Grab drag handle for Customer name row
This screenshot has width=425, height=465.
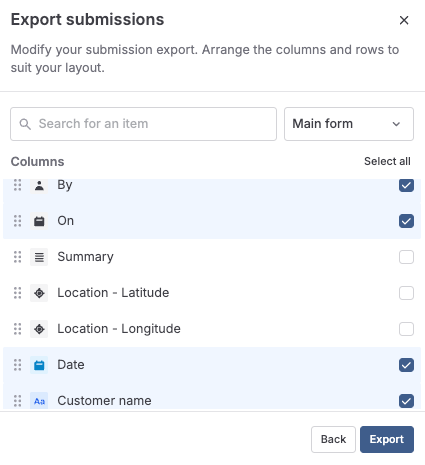point(17,401)
